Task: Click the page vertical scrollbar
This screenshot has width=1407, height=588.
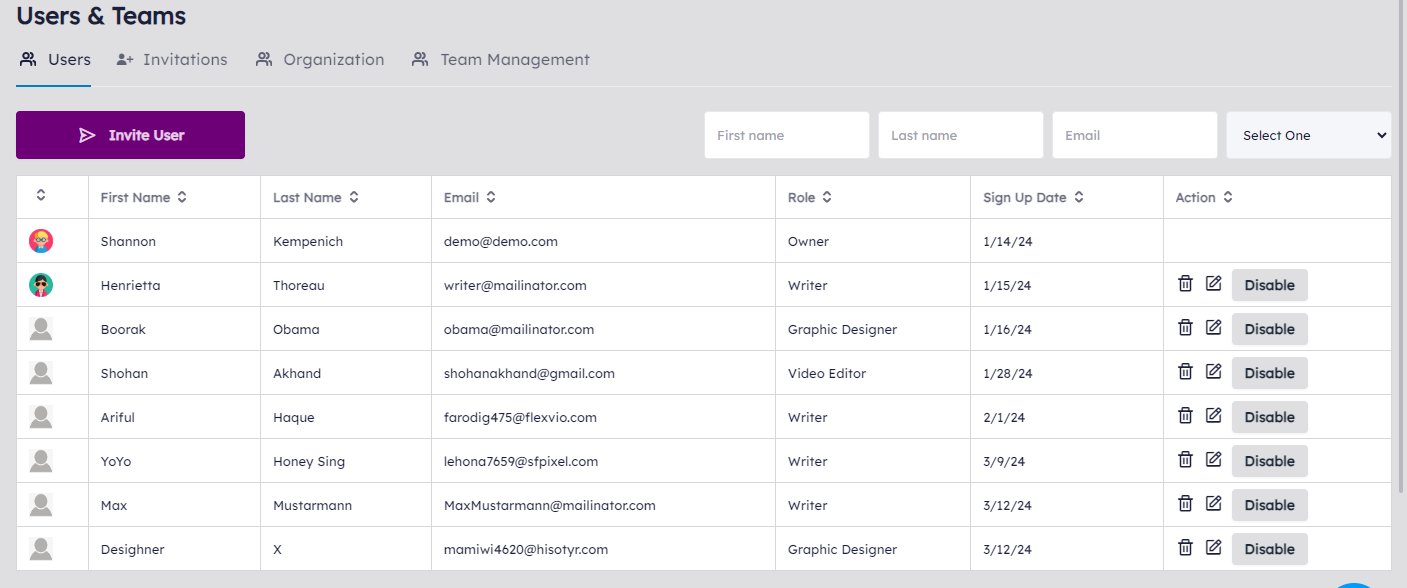Action: point(1402,245)
